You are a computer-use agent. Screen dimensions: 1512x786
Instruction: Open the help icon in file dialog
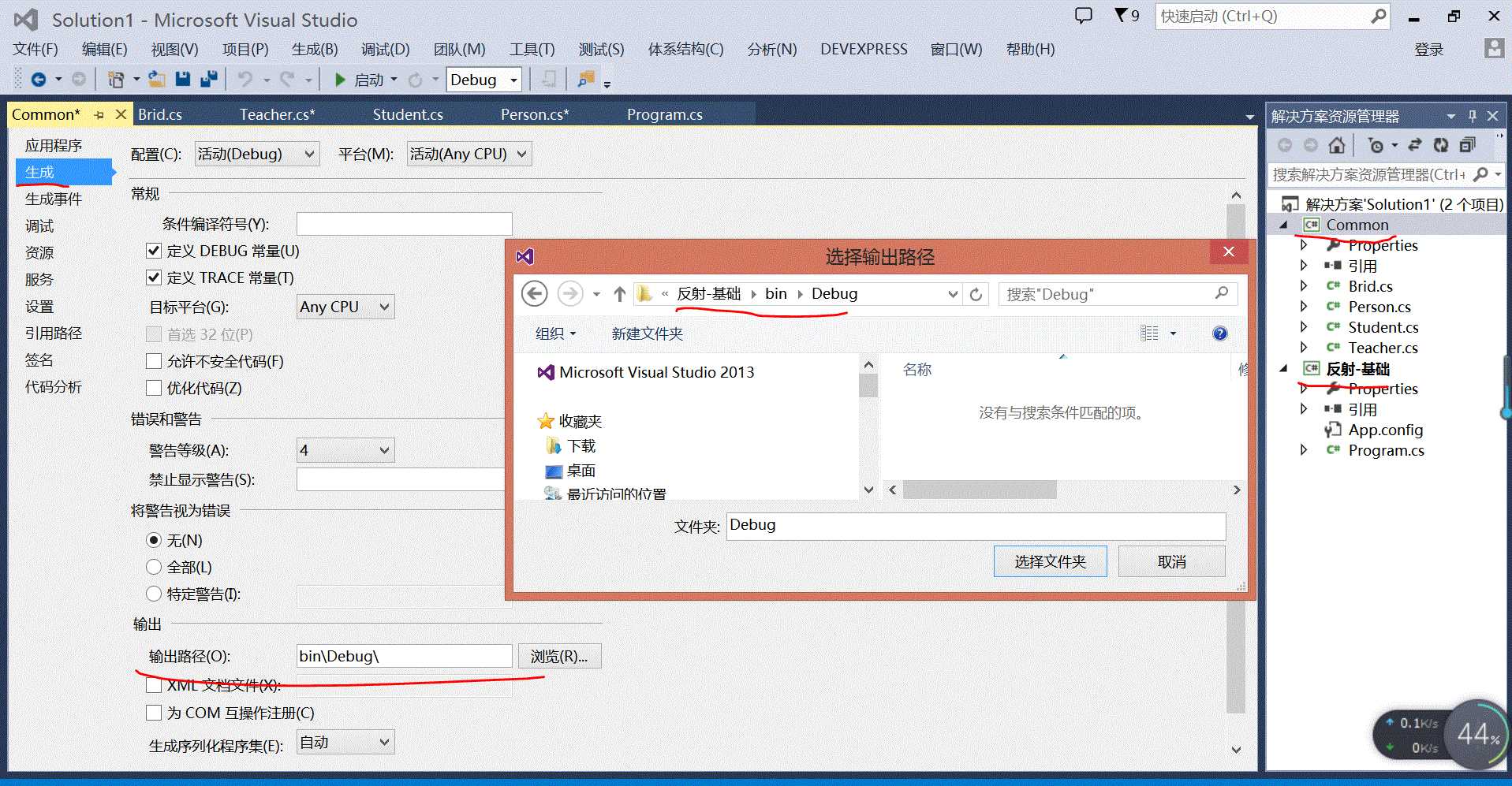coord(1220,333)
